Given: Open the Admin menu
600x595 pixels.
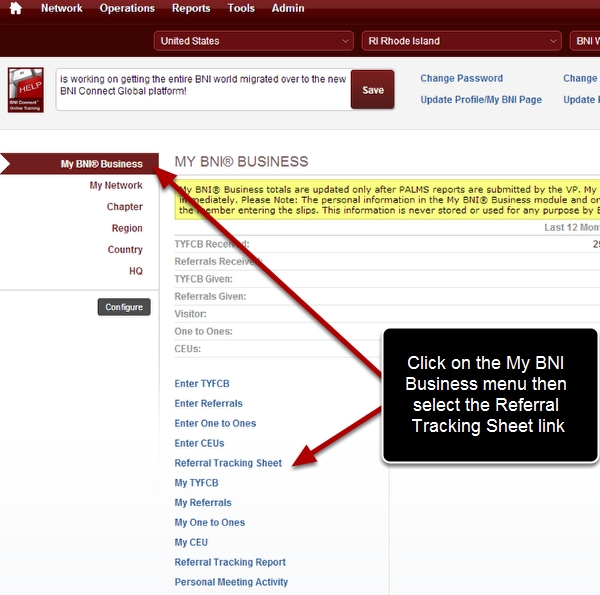Looking at the screenshot, I should 288,9.
